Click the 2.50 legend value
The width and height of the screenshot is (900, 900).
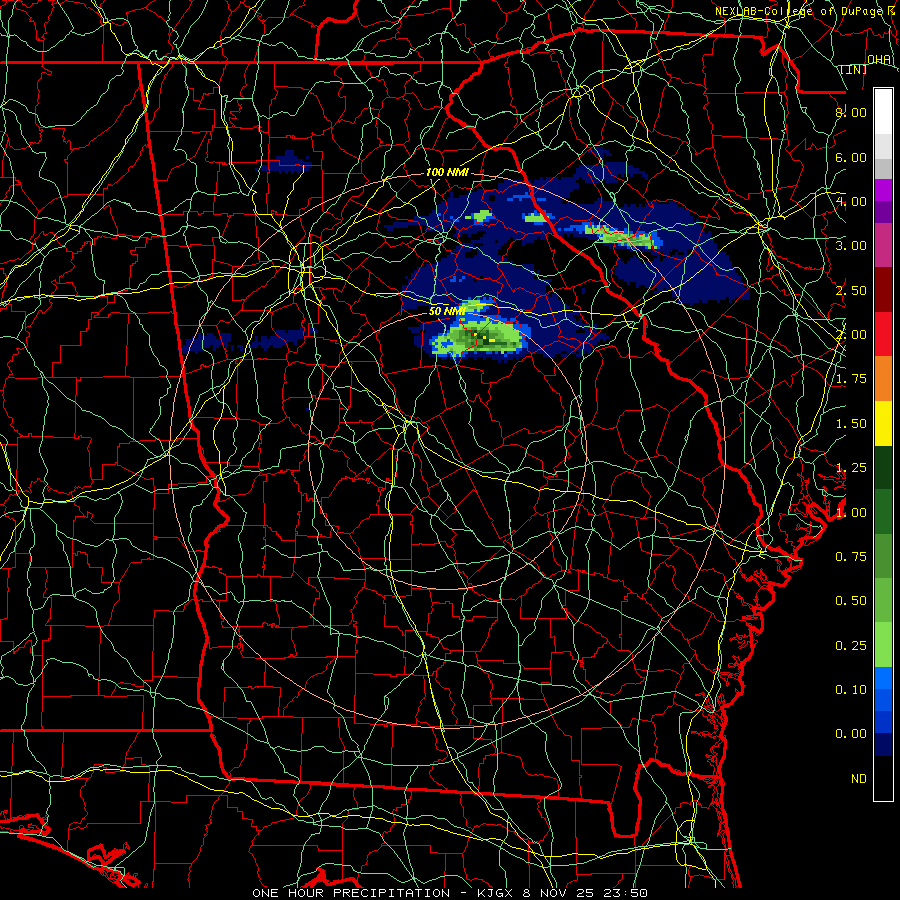[x=851, y=290]
